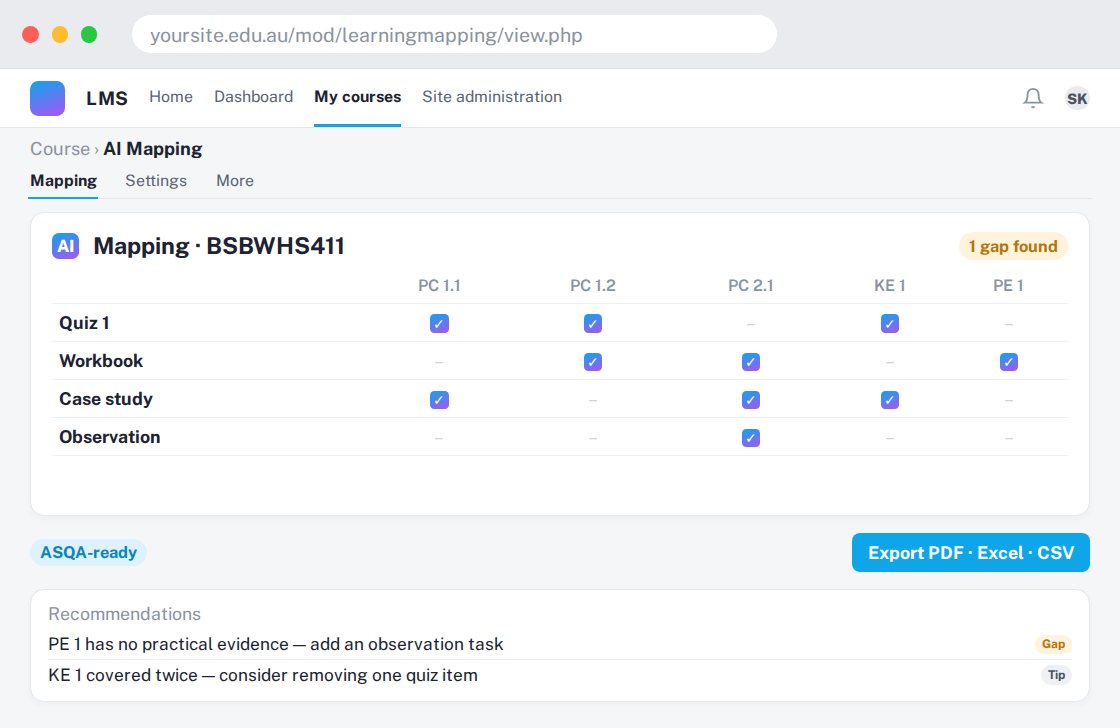Switch to the Mapping tab
This screenshot has height=728, width=1120.
64,181
